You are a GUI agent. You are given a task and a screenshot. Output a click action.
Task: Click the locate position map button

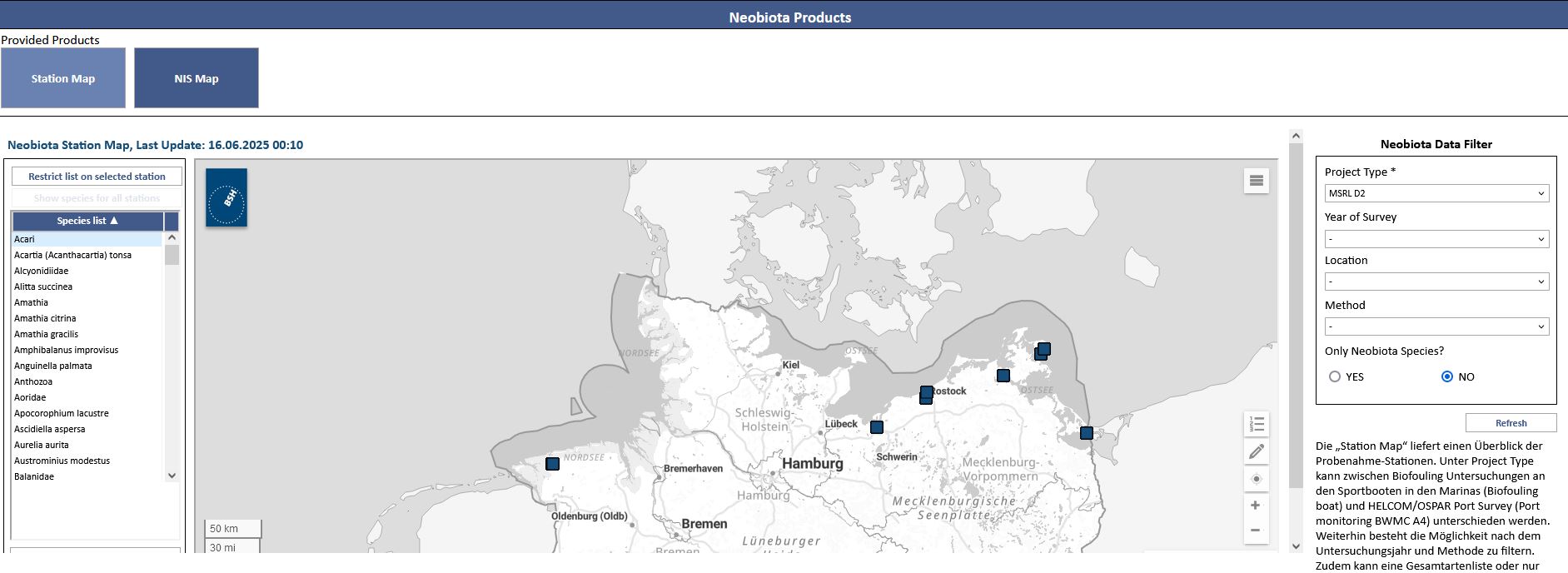(x=1256, y=479)
